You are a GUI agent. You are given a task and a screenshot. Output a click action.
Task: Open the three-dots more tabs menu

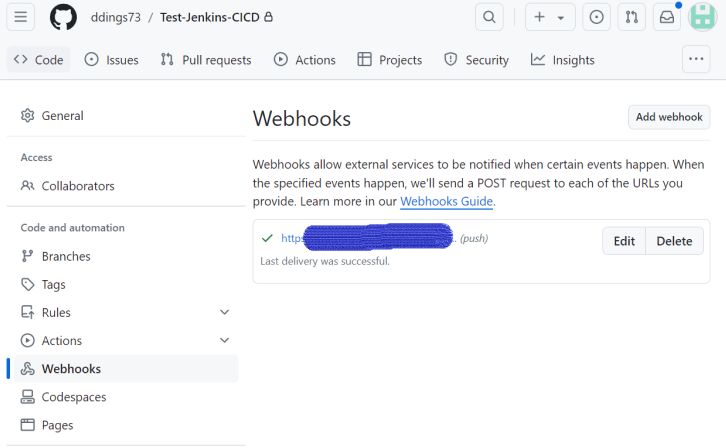[x=696, y=59]
